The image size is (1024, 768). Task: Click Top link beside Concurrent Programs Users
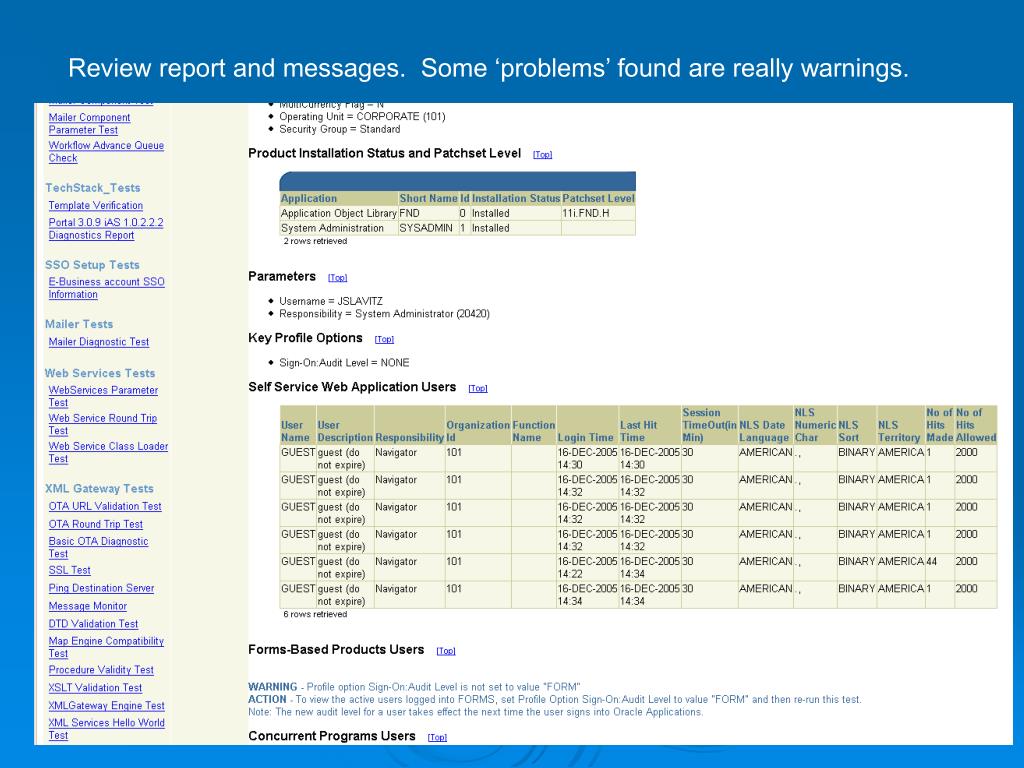(x=437, y=737)
